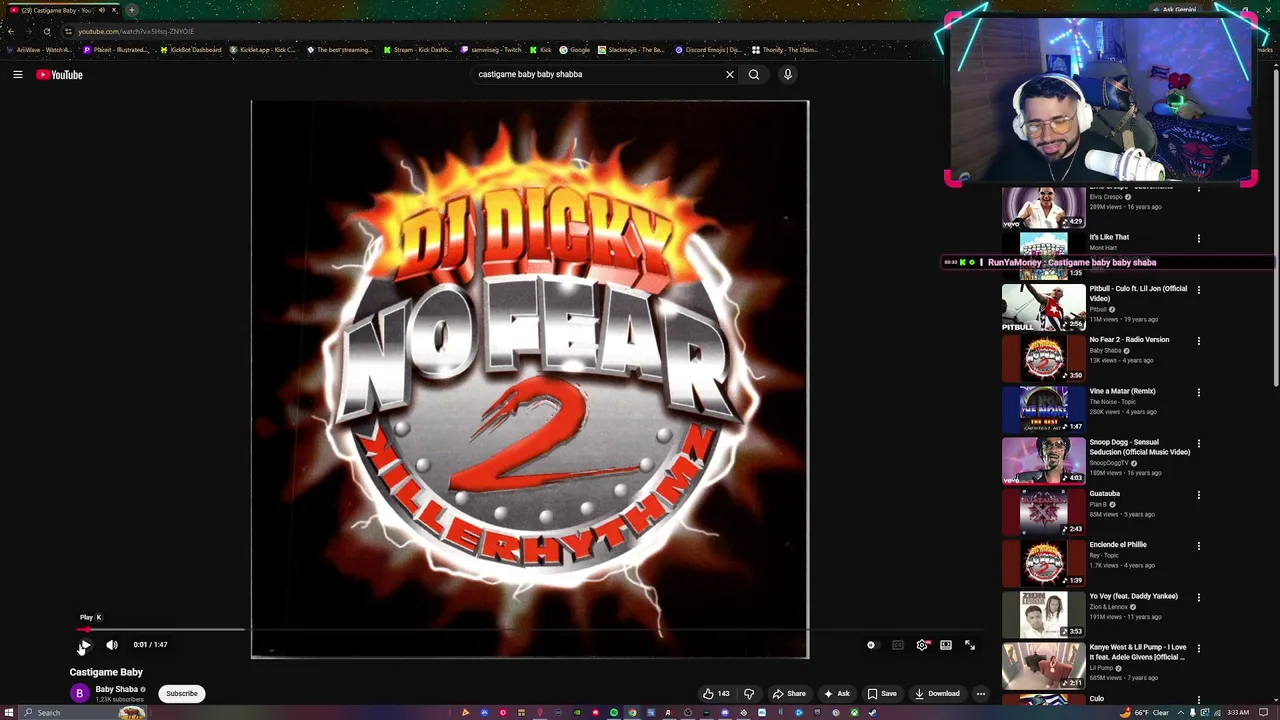Viewport: 1280px width, 720px height.
Task: Open the 'Snoop Dogg - Sensual Seduction' title
Action: [x=1139, y=447]
